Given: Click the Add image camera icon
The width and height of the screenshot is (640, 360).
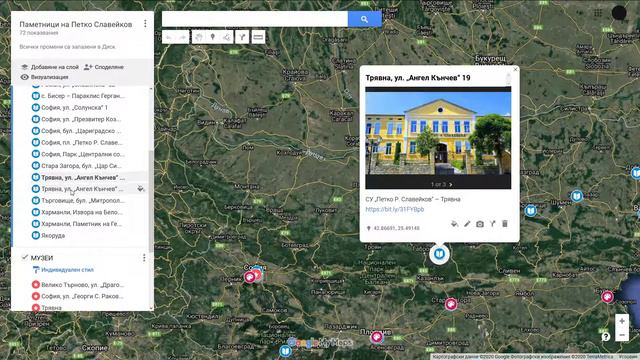Looking at the screenshot, I should click(480, 224).
